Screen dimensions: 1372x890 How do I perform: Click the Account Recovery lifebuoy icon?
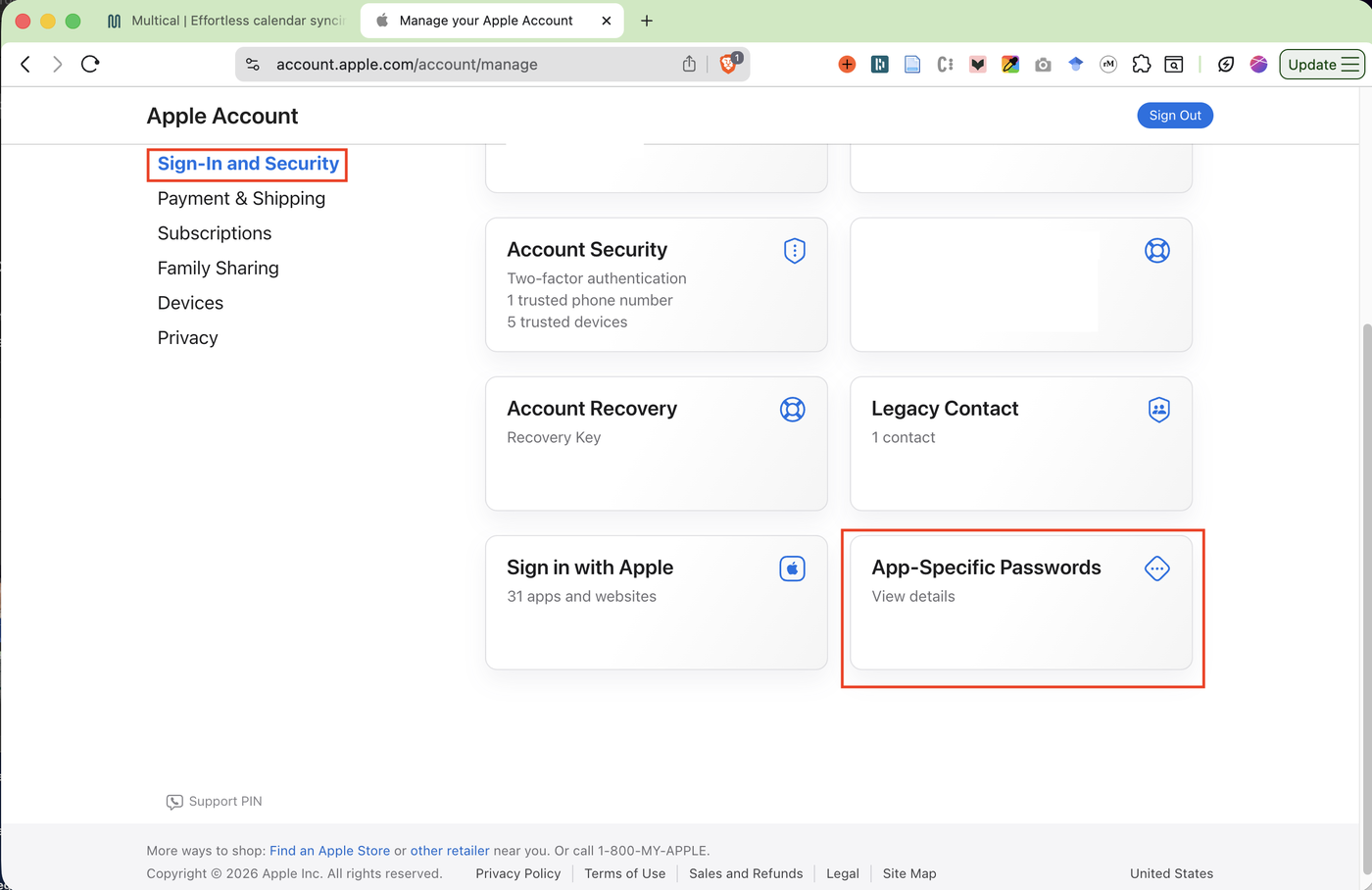793,410
